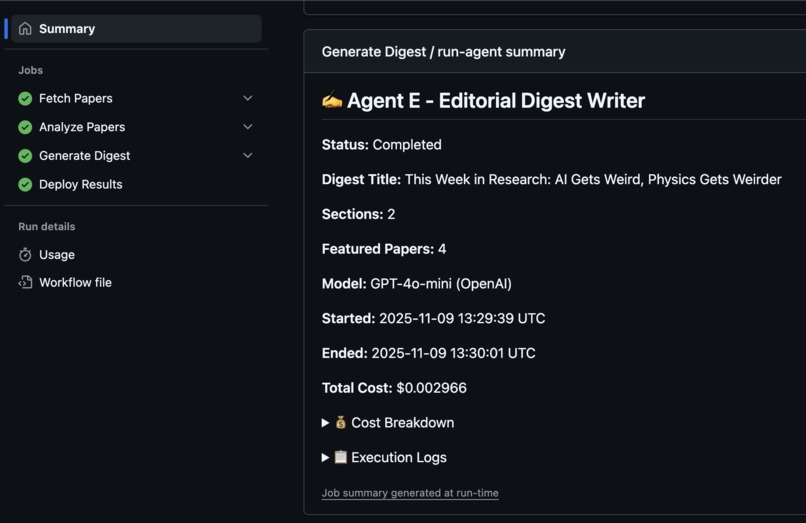The width and height of the screenshot is (806, 523).
Task: Click the Featured Papers: 4 line
Action: point(384,249)
